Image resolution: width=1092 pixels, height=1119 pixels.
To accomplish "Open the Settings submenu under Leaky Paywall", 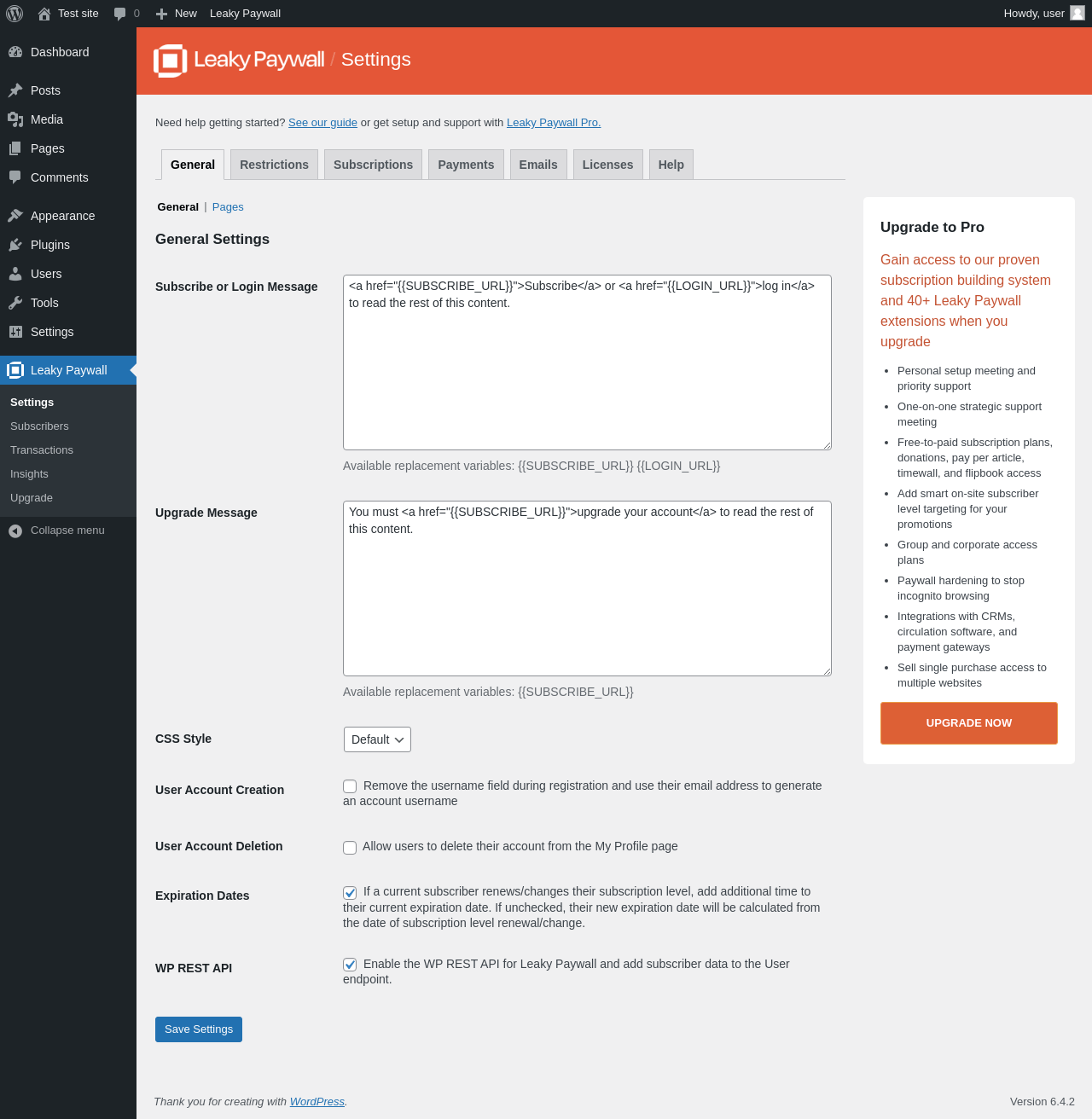I will 32,403.
